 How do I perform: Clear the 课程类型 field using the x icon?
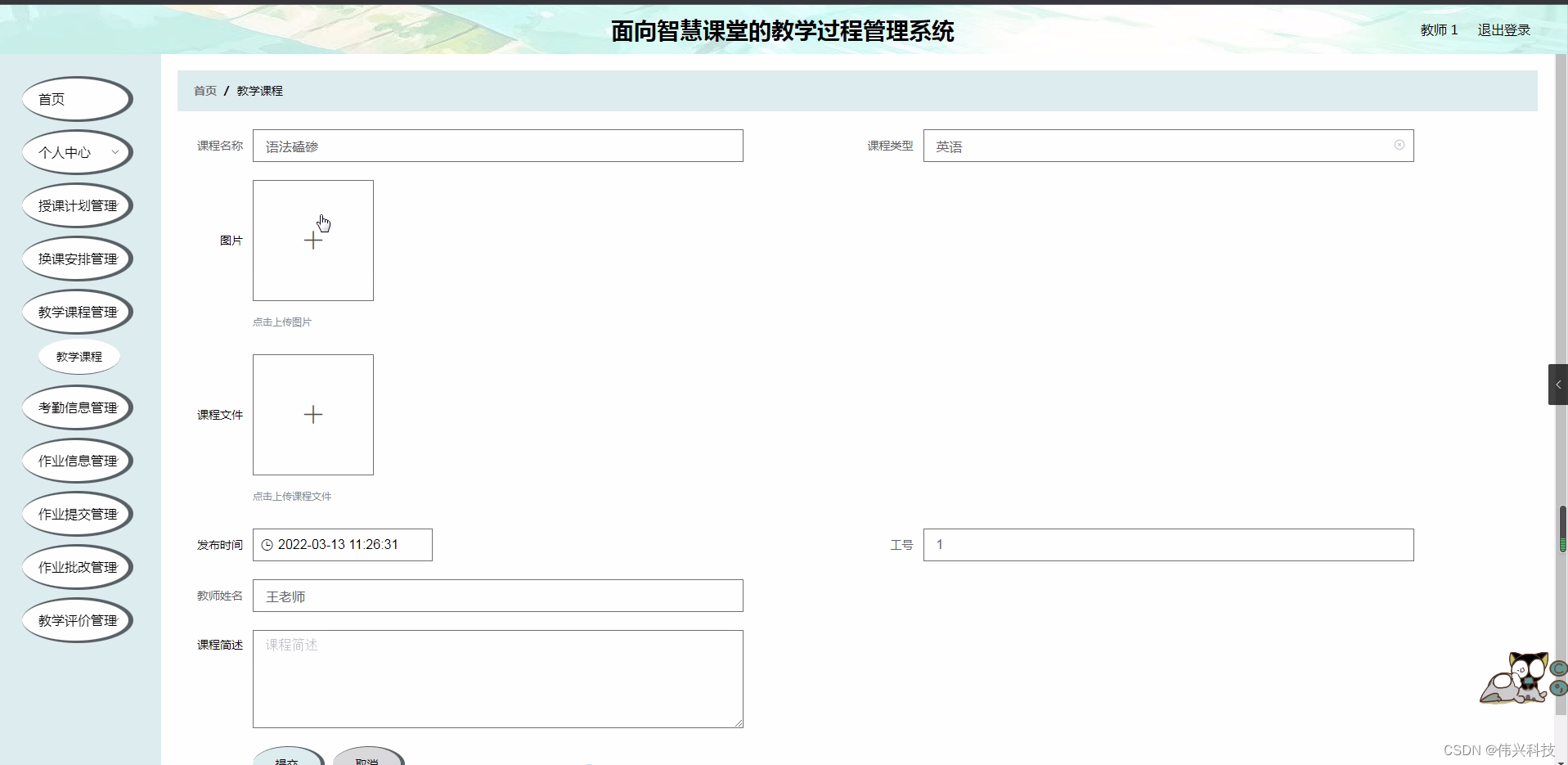[x=1399, y=144]
